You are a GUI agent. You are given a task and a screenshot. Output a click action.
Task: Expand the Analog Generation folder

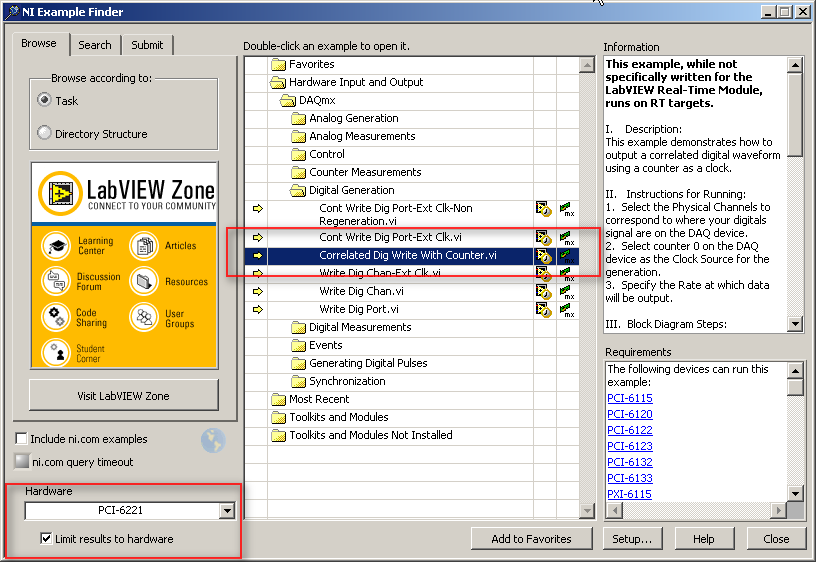tap(298, 119)
